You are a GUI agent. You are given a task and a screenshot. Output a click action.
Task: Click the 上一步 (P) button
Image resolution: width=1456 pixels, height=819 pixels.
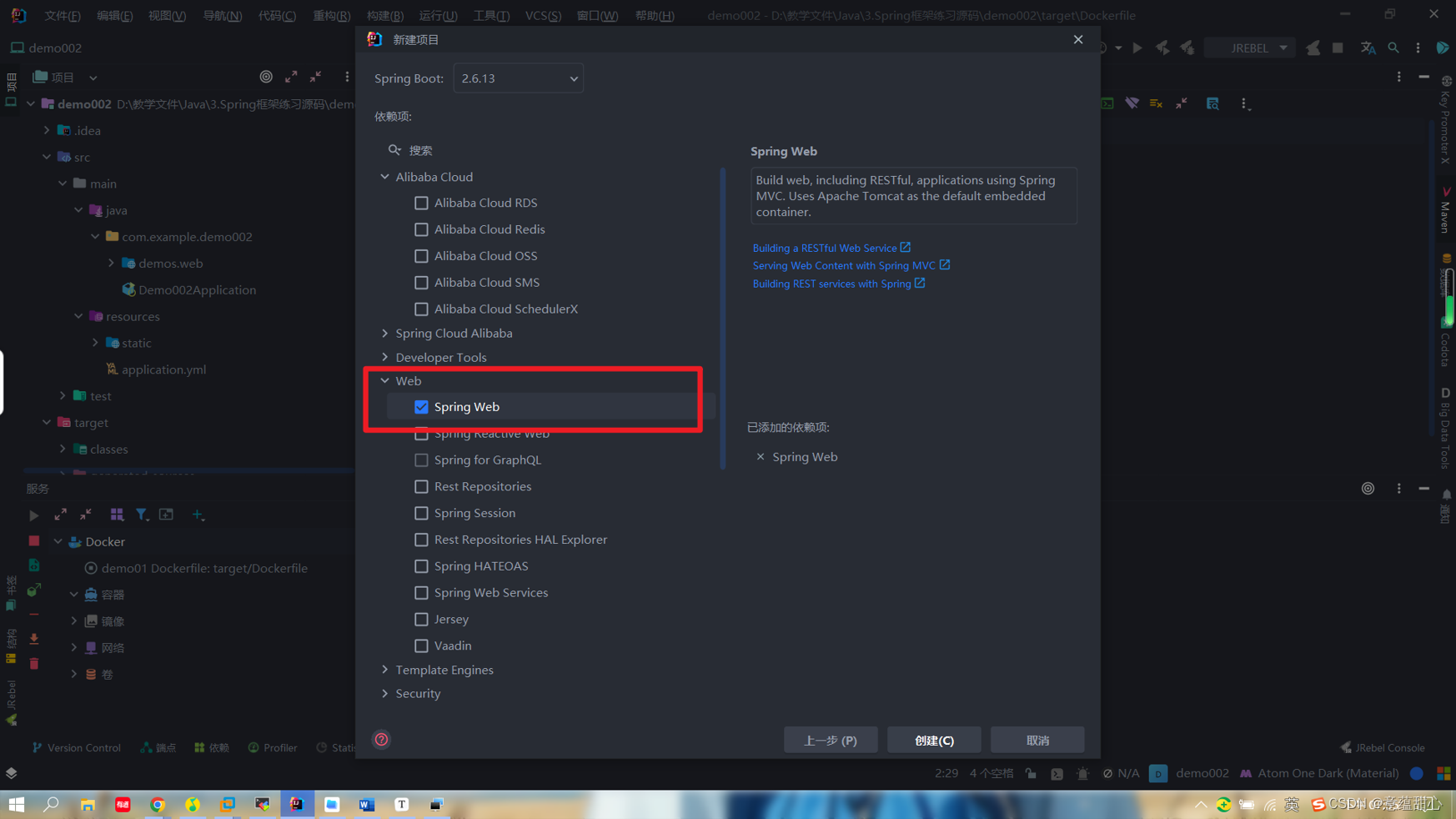[x=831, y=740]
